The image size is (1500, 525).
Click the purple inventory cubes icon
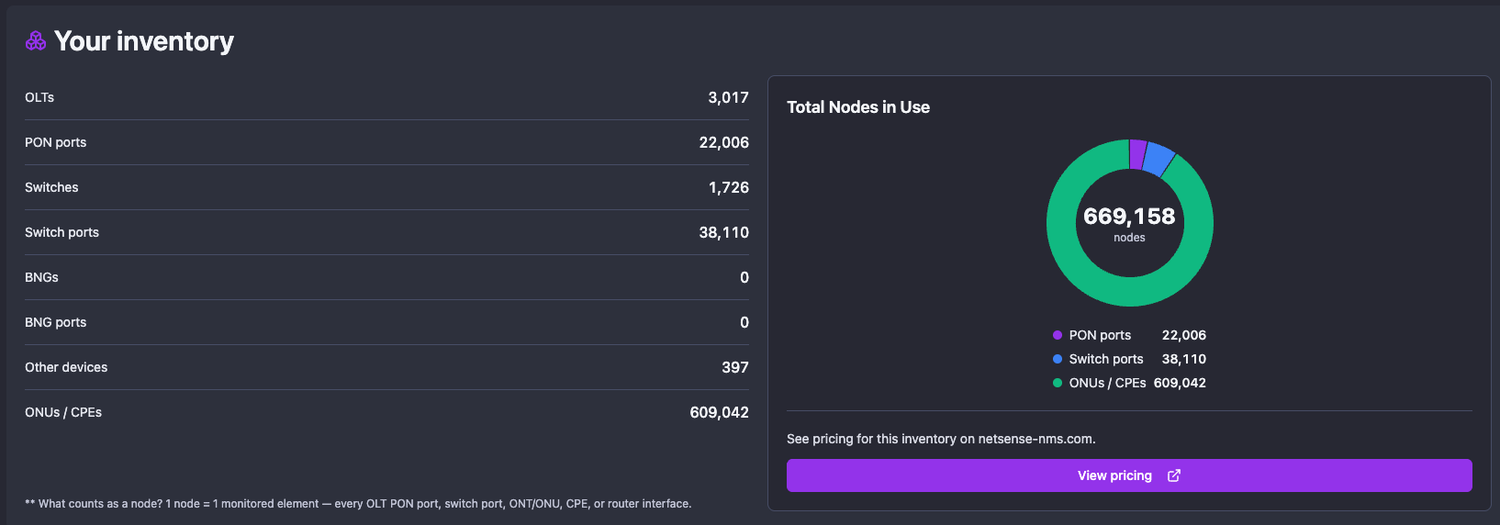point(36,41)
